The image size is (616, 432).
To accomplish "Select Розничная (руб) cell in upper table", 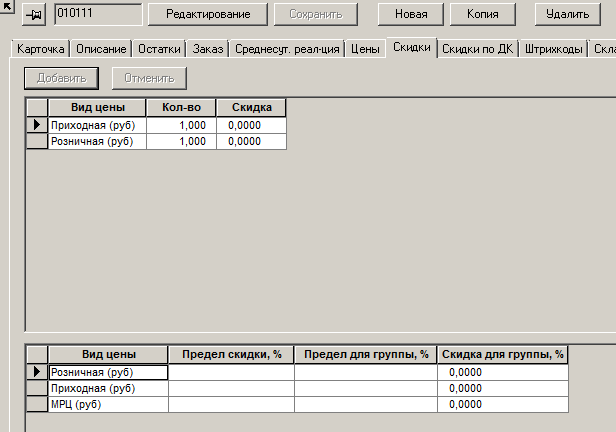I will pos(97,141).
